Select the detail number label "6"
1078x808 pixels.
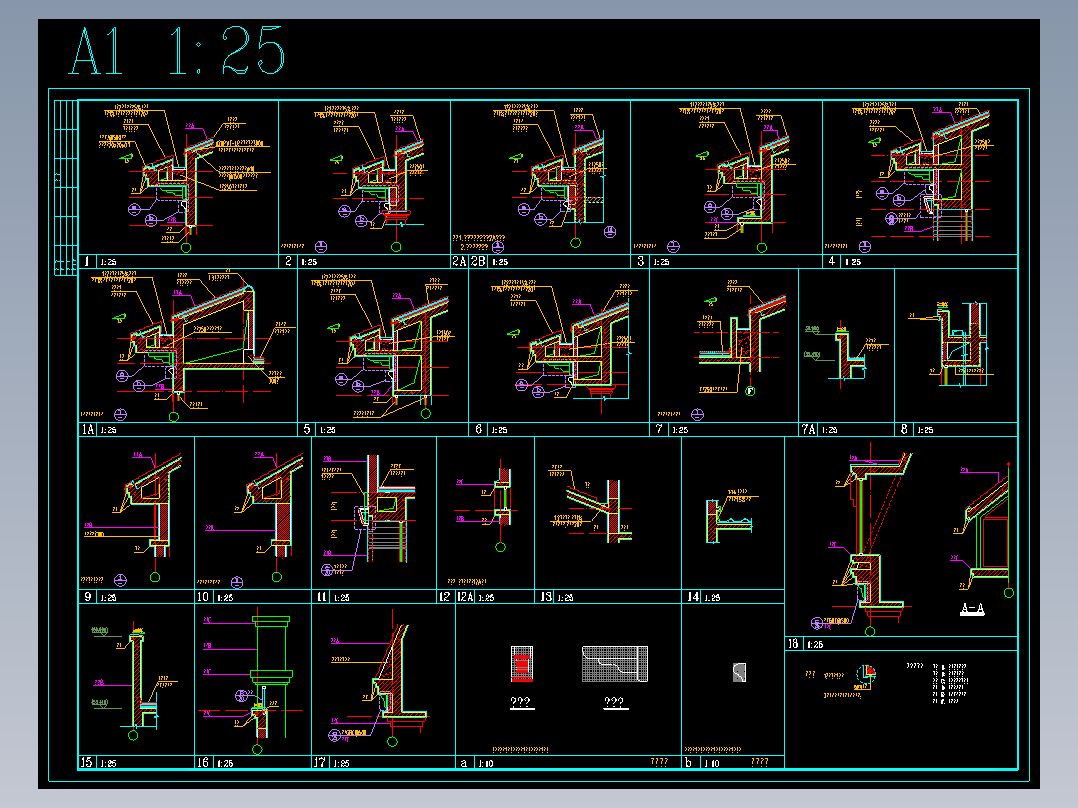pyautogui.click(x=478, y=429)
